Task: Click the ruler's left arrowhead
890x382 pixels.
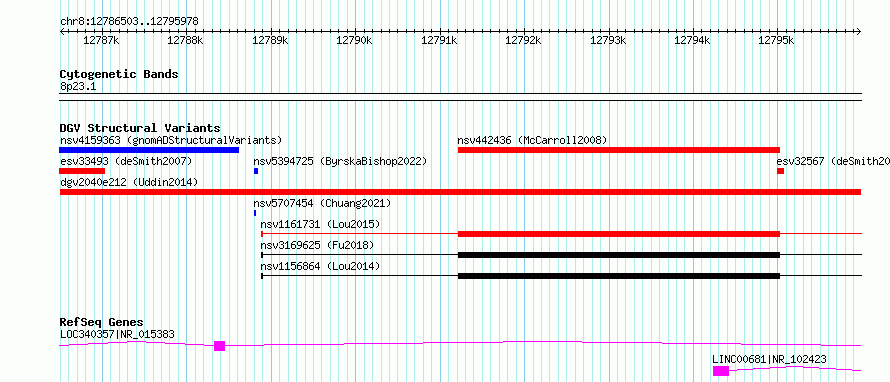Action: point(62,31)
